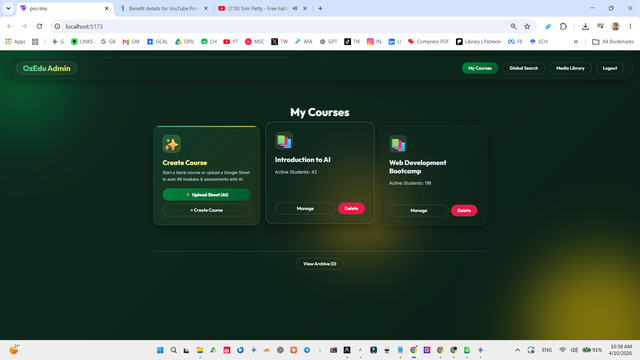Open the GCAL bookmark

coord(158,42)
